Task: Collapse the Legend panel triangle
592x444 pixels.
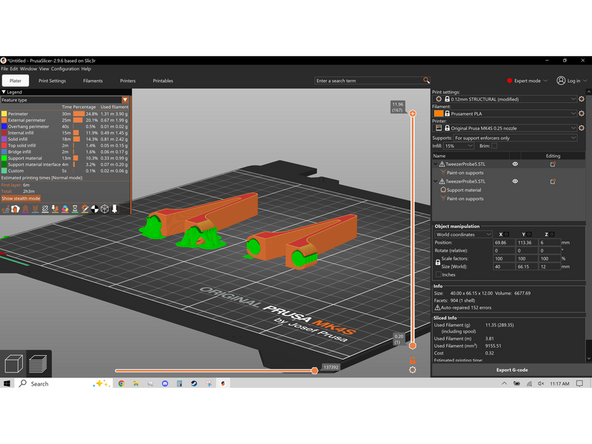Action: tap(3, 92)
